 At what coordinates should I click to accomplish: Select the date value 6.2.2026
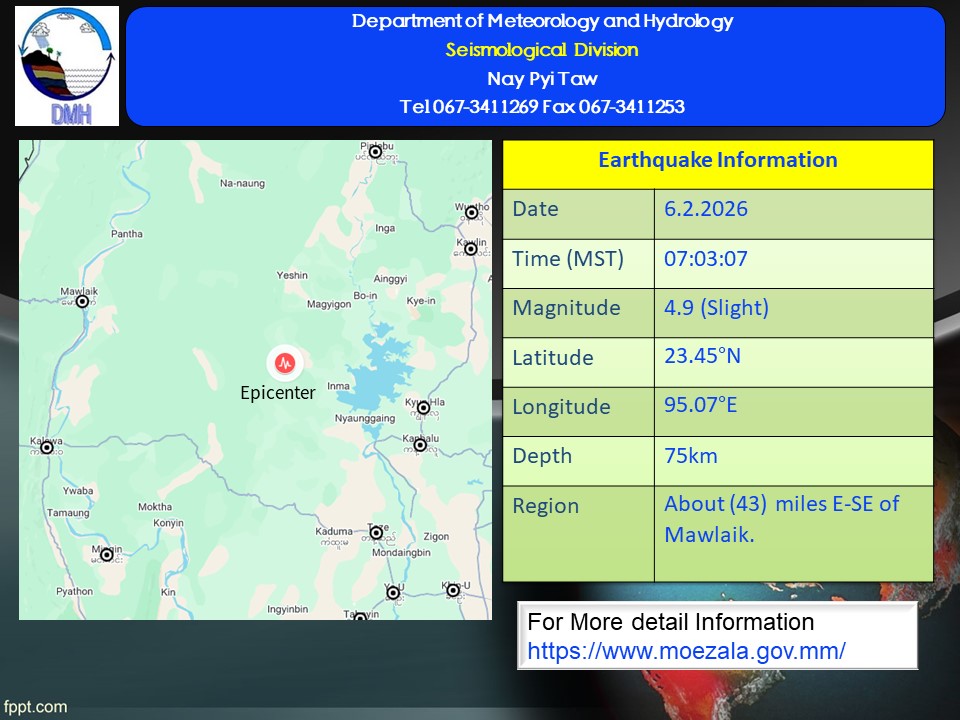pyautogui.click(x=706, y=209)
